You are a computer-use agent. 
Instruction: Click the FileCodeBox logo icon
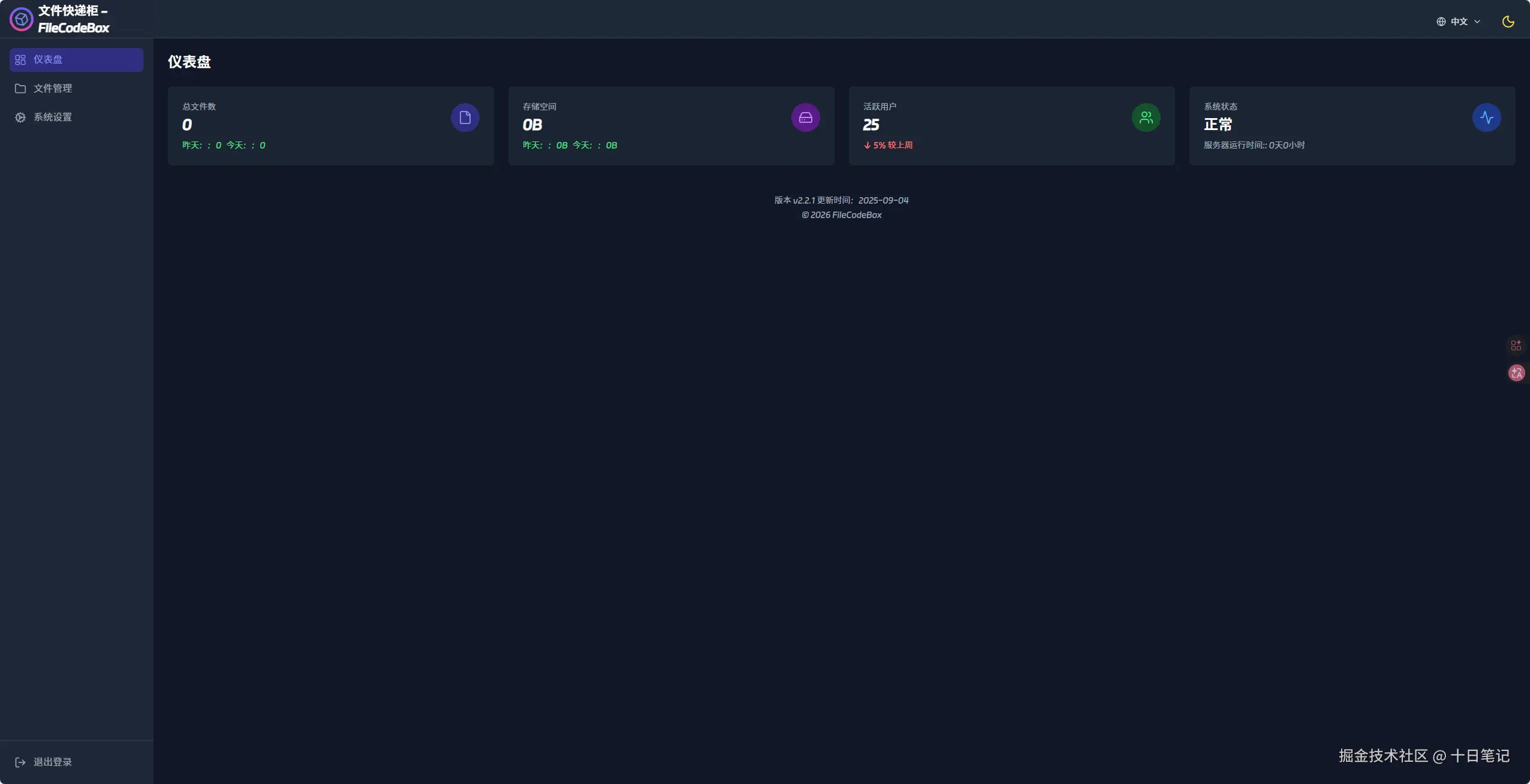pos(21,19)
